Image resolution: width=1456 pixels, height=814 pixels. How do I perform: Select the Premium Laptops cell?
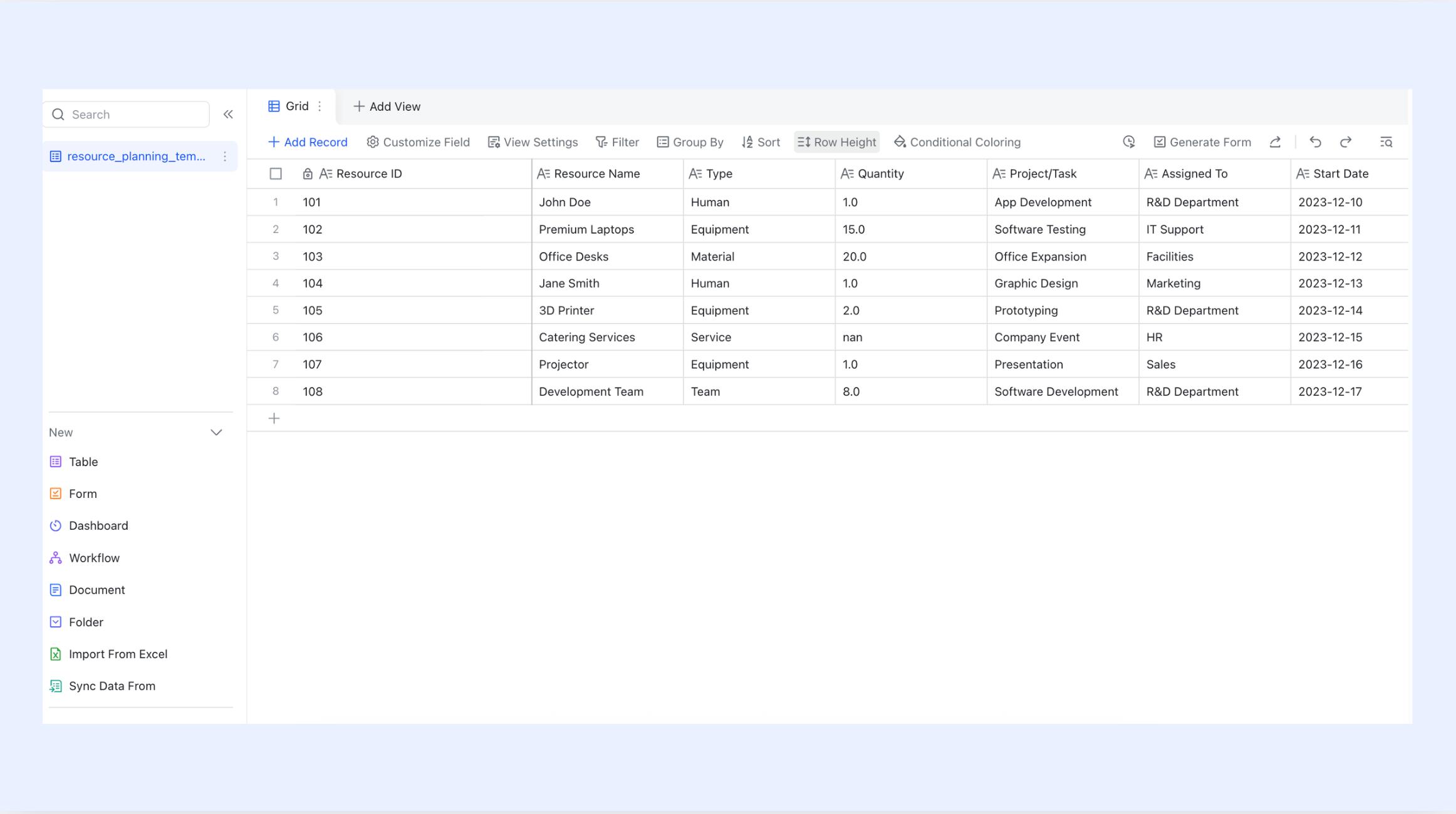pyautogui.click(x=608, y=229)
